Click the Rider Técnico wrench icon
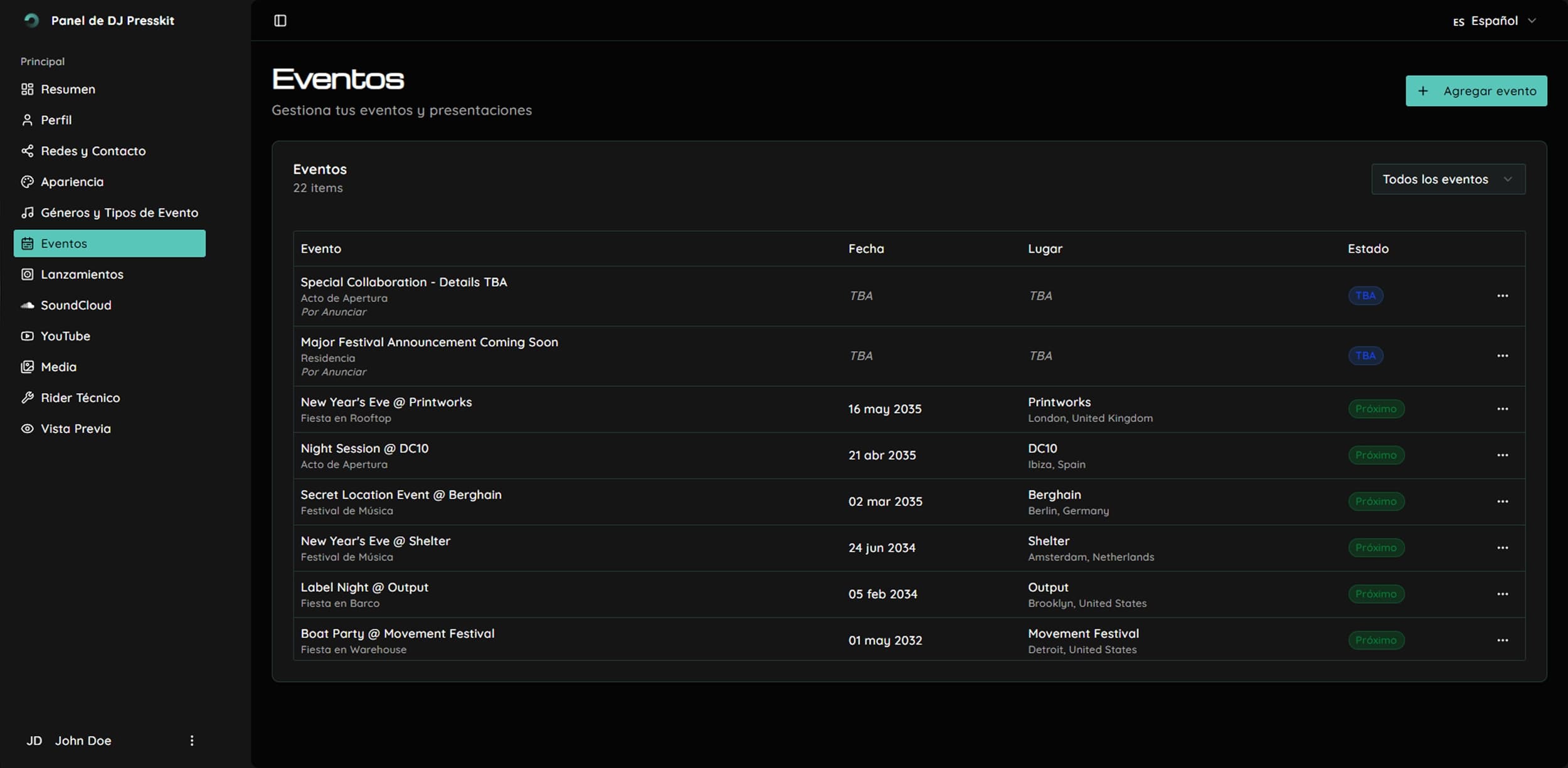Screen dimensions: 1568x768 pyautogui.click(x=27, y=397)
